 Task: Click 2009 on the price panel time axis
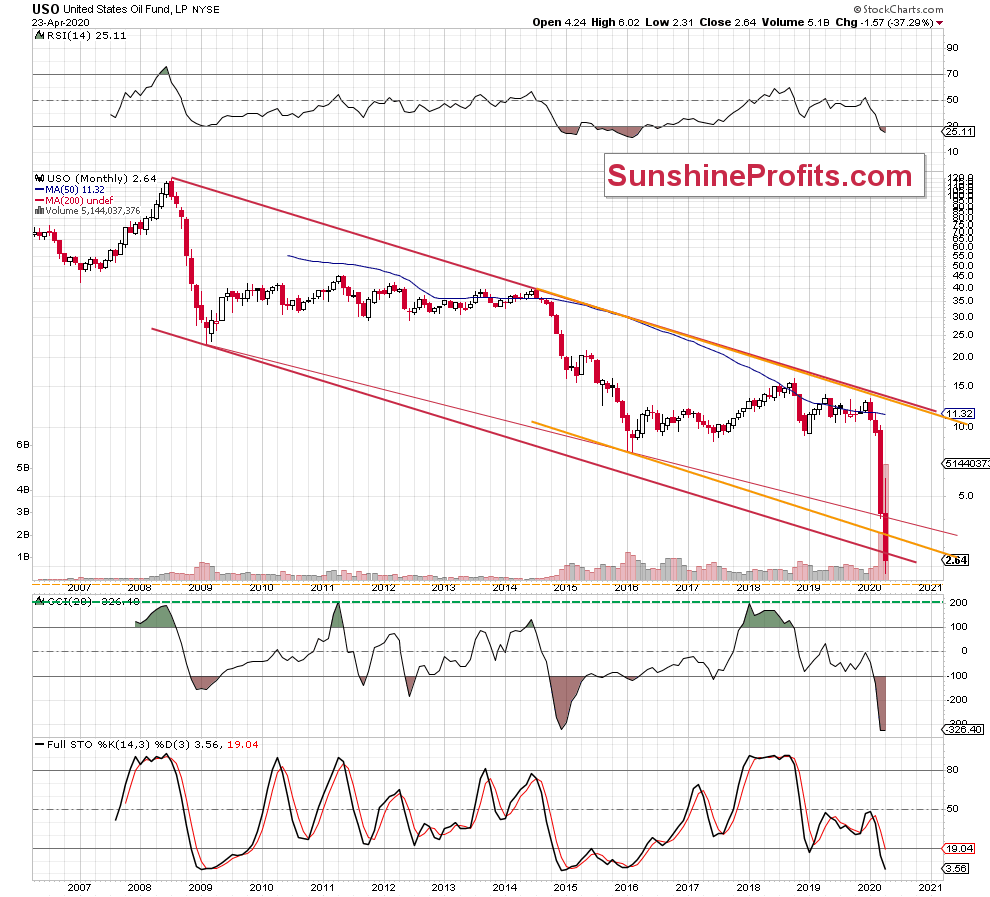click(x=201, y=588)
